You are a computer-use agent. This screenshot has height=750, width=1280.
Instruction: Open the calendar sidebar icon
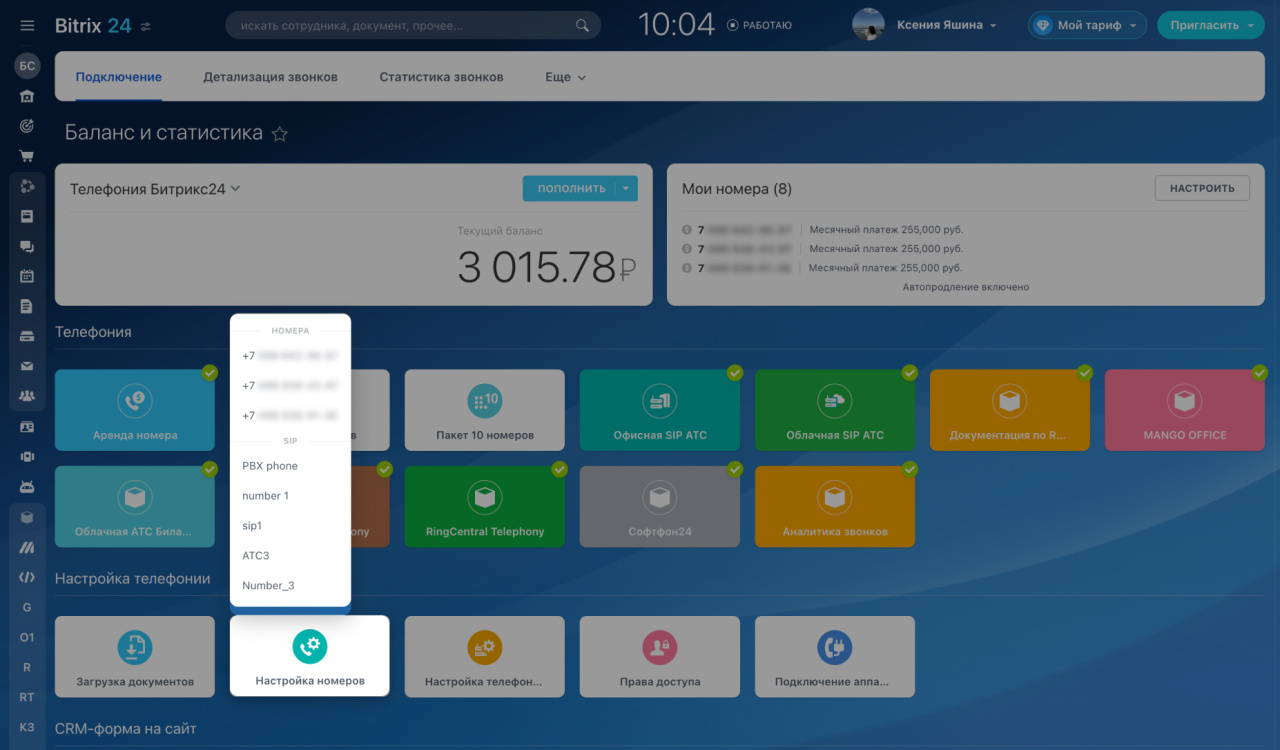[27, 276]
